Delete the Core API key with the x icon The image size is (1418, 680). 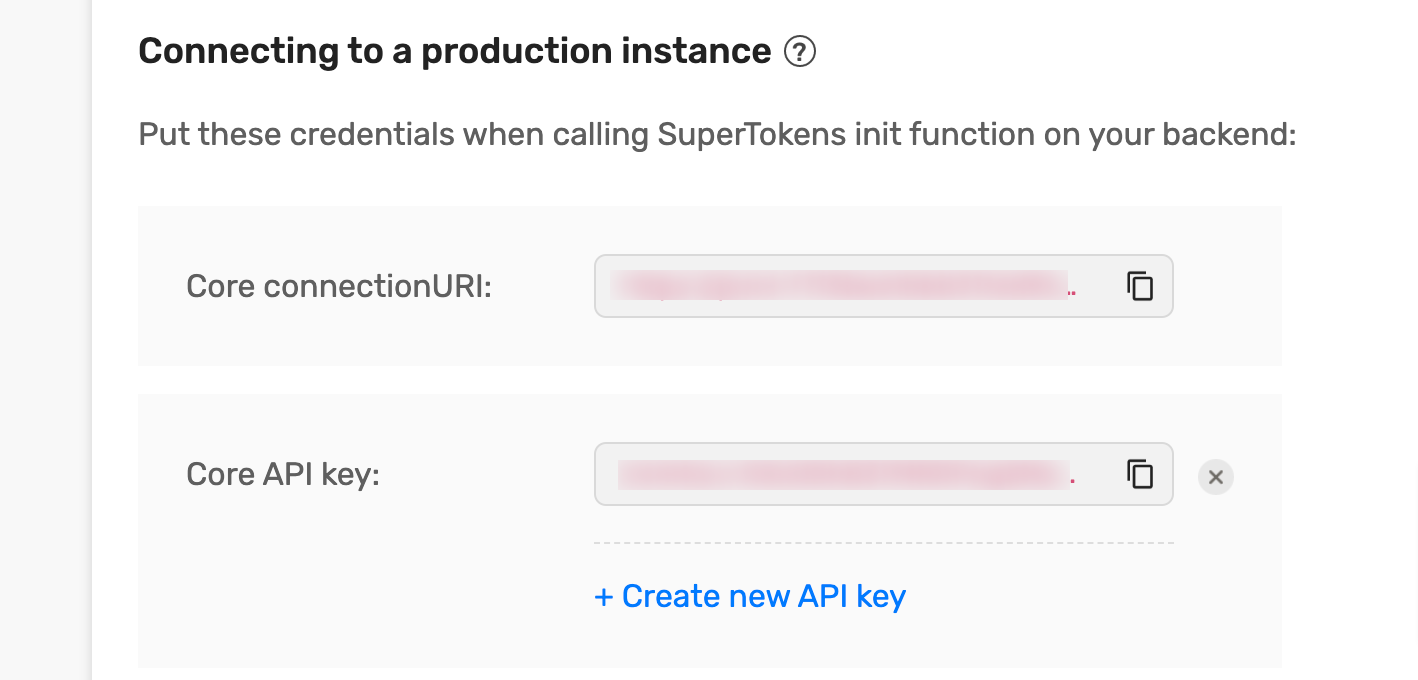point(1216,477)
